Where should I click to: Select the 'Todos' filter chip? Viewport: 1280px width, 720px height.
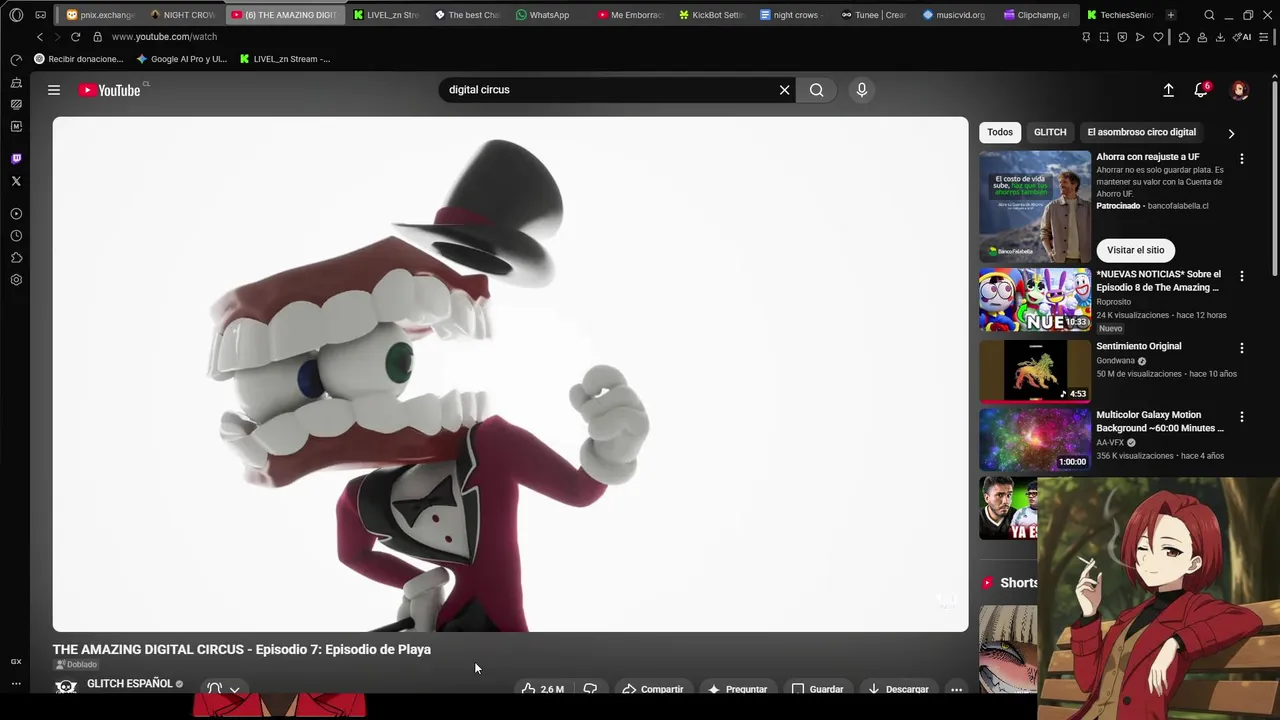pyautogui.click(x=1000, y=132)
